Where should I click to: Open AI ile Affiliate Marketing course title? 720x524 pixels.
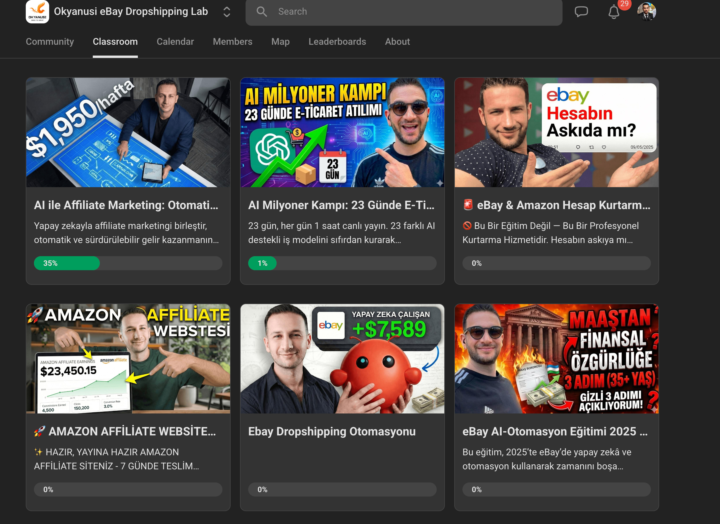tap(126, 205)
